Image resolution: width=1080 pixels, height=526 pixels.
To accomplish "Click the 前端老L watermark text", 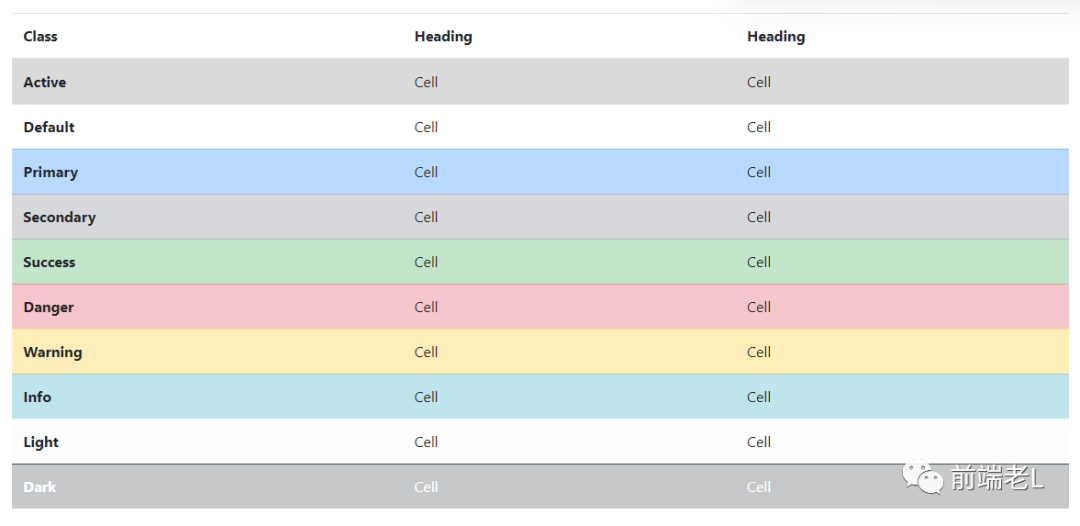I will coord(997,478).
